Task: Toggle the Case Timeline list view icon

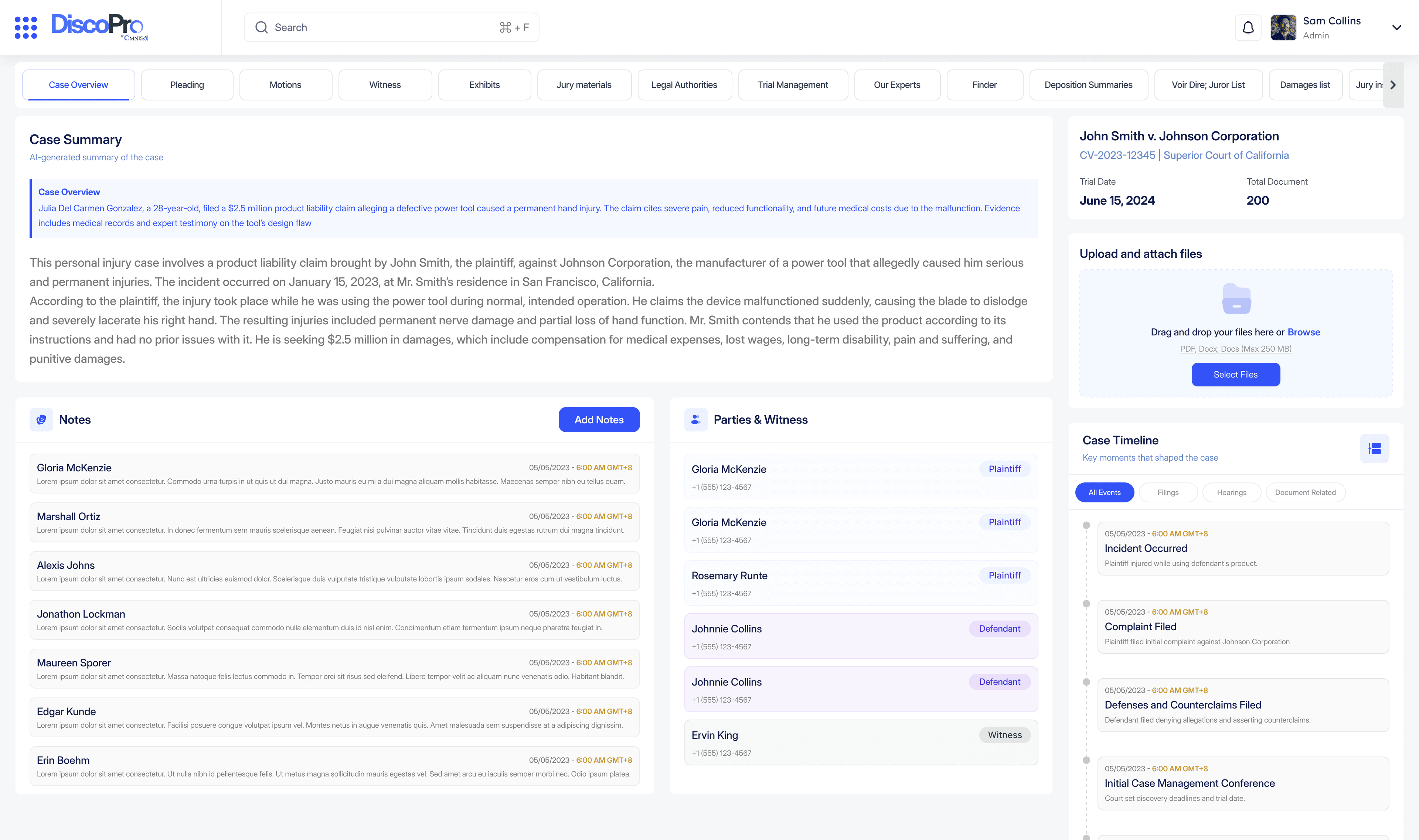Action: tap(1374, 448)
